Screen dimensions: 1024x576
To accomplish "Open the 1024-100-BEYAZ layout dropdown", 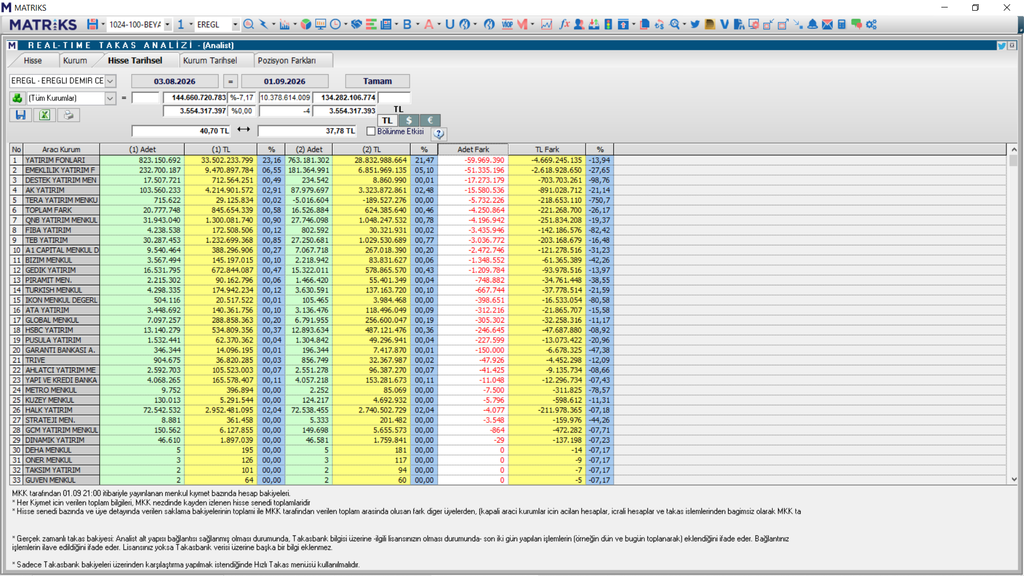I will [x=167, y=24].
